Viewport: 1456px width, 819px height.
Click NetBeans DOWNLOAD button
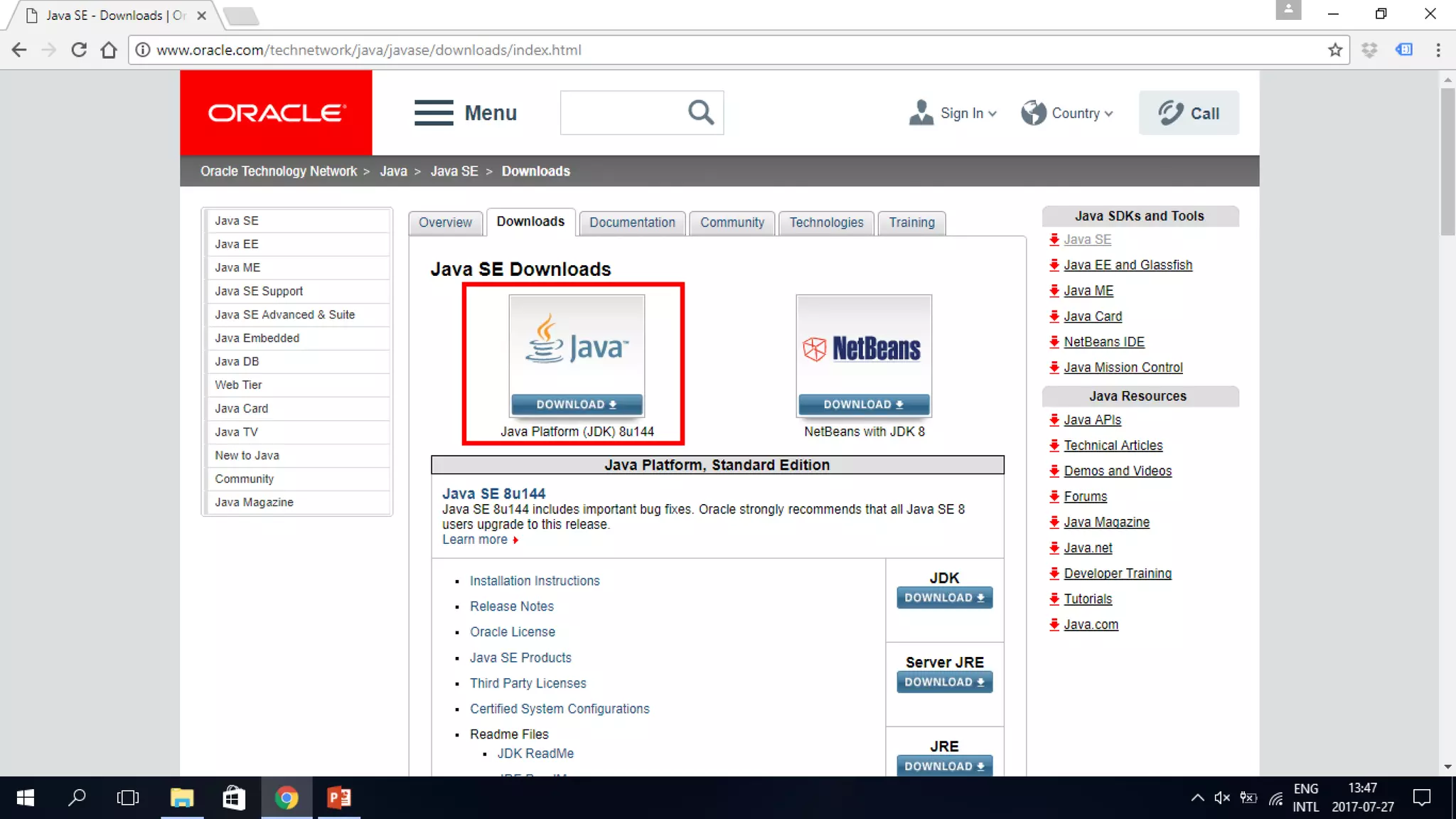pos(864,405)
